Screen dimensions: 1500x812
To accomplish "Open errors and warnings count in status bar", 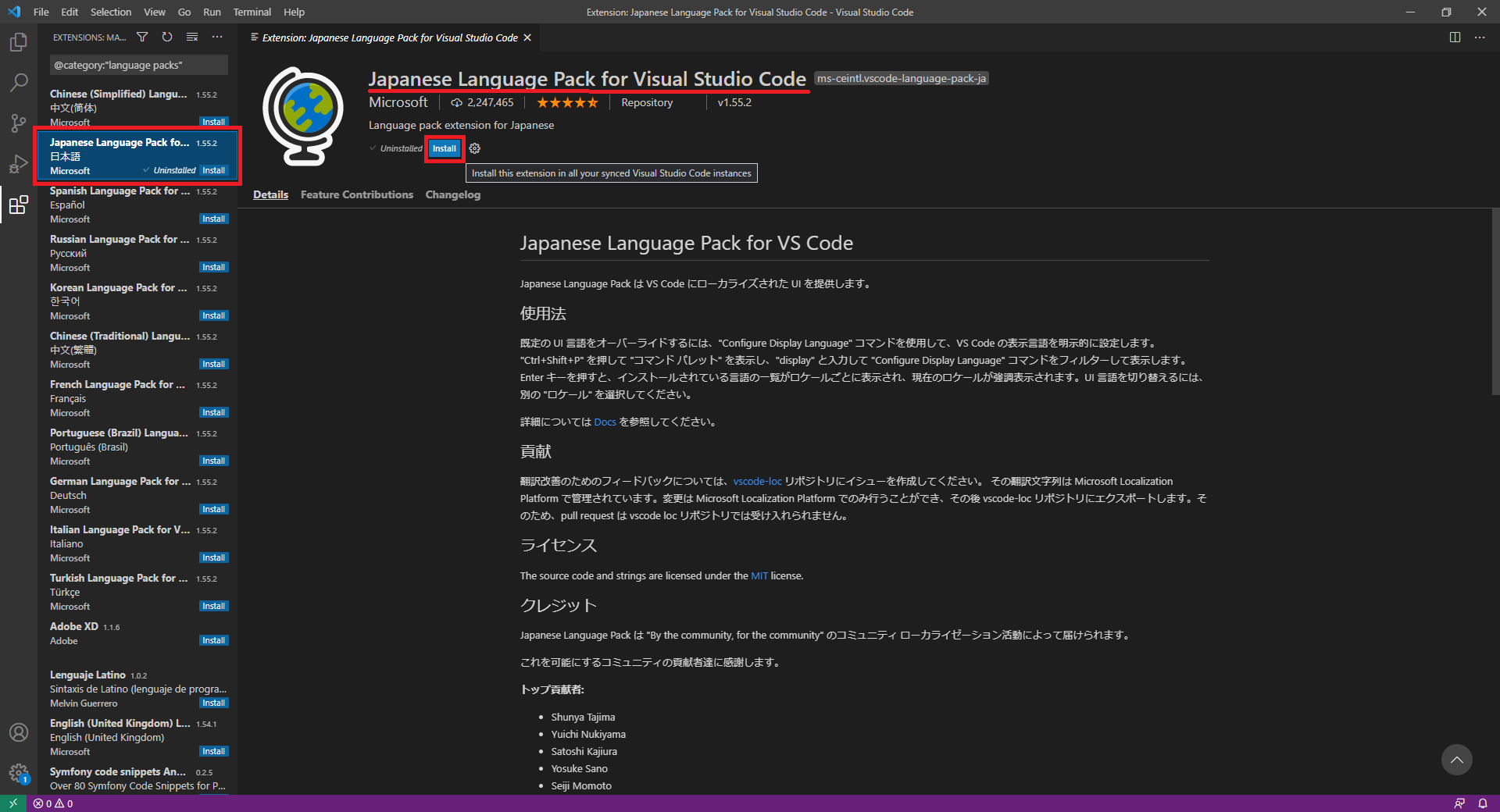I will [x=53, y=803].
